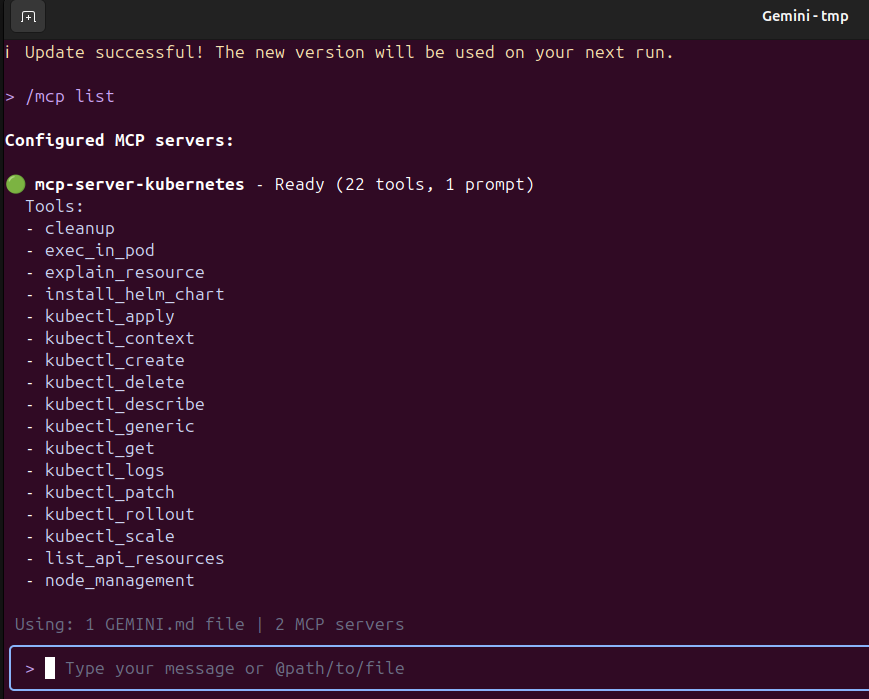Select the mcp-server-kubernetes server name
This screenshot has width=869, height=699.
point(139,184)
